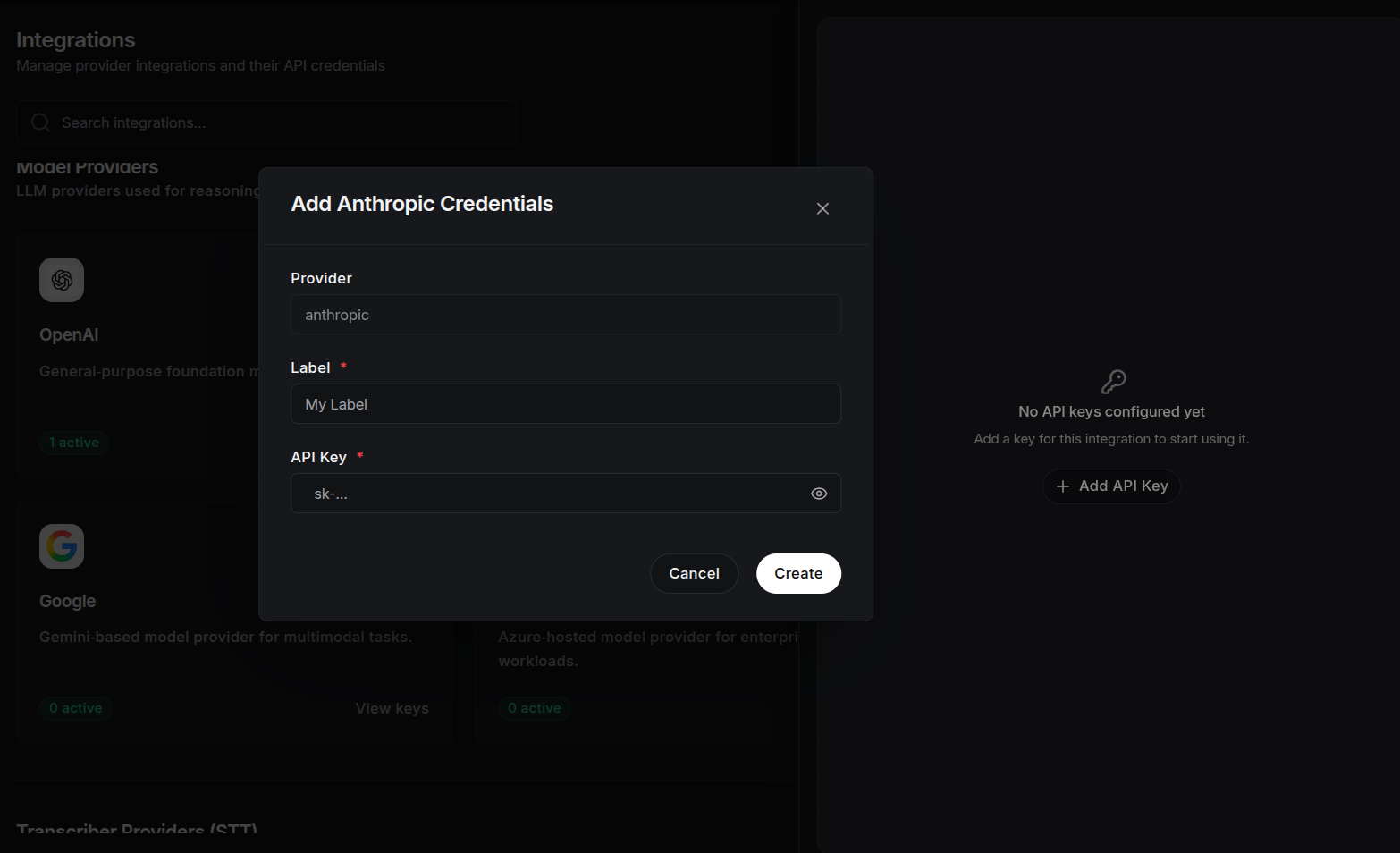
Task: Click the 'Manage provider integrations' subtitle
Action: 200,65
